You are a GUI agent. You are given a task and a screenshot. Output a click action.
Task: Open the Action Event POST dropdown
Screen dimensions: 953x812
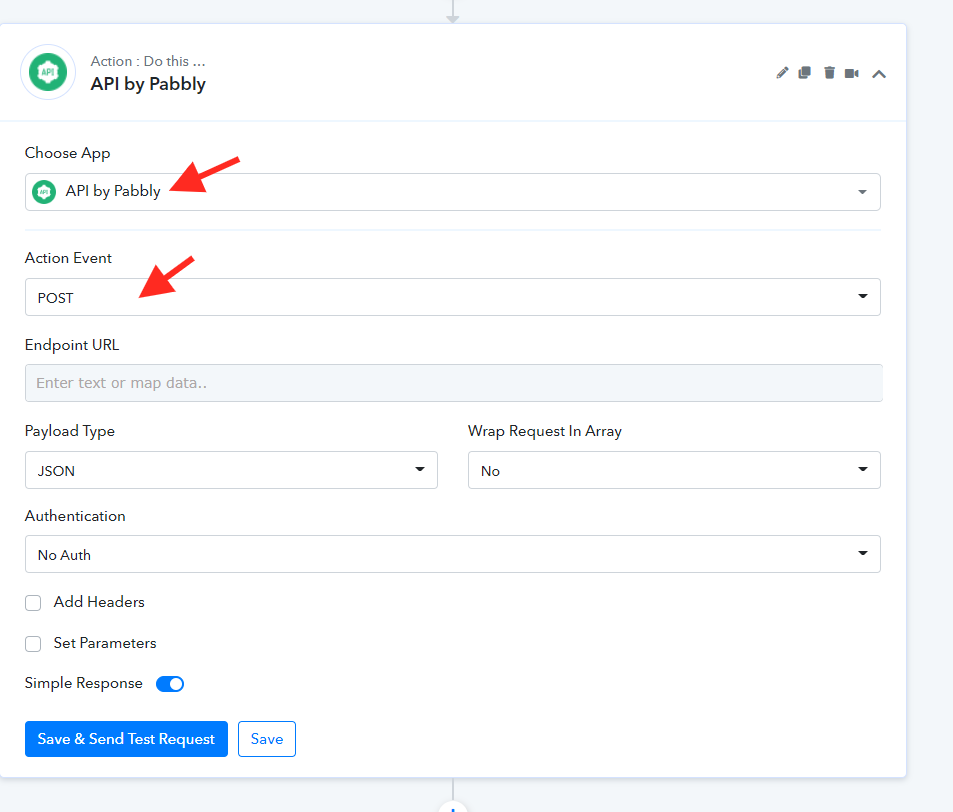(453, 297)
